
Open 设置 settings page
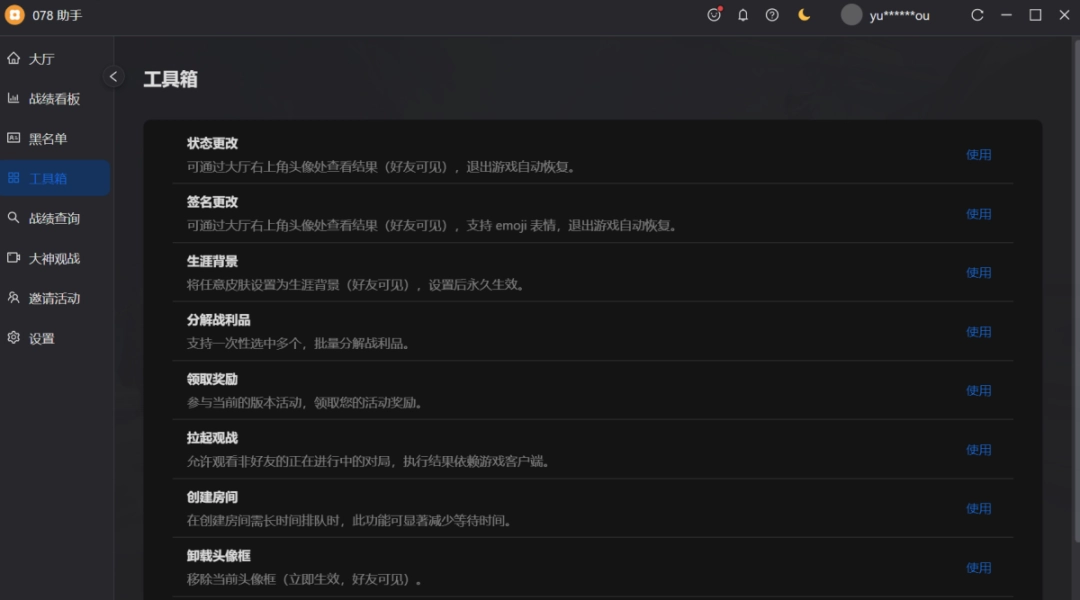tap(42, 339)
